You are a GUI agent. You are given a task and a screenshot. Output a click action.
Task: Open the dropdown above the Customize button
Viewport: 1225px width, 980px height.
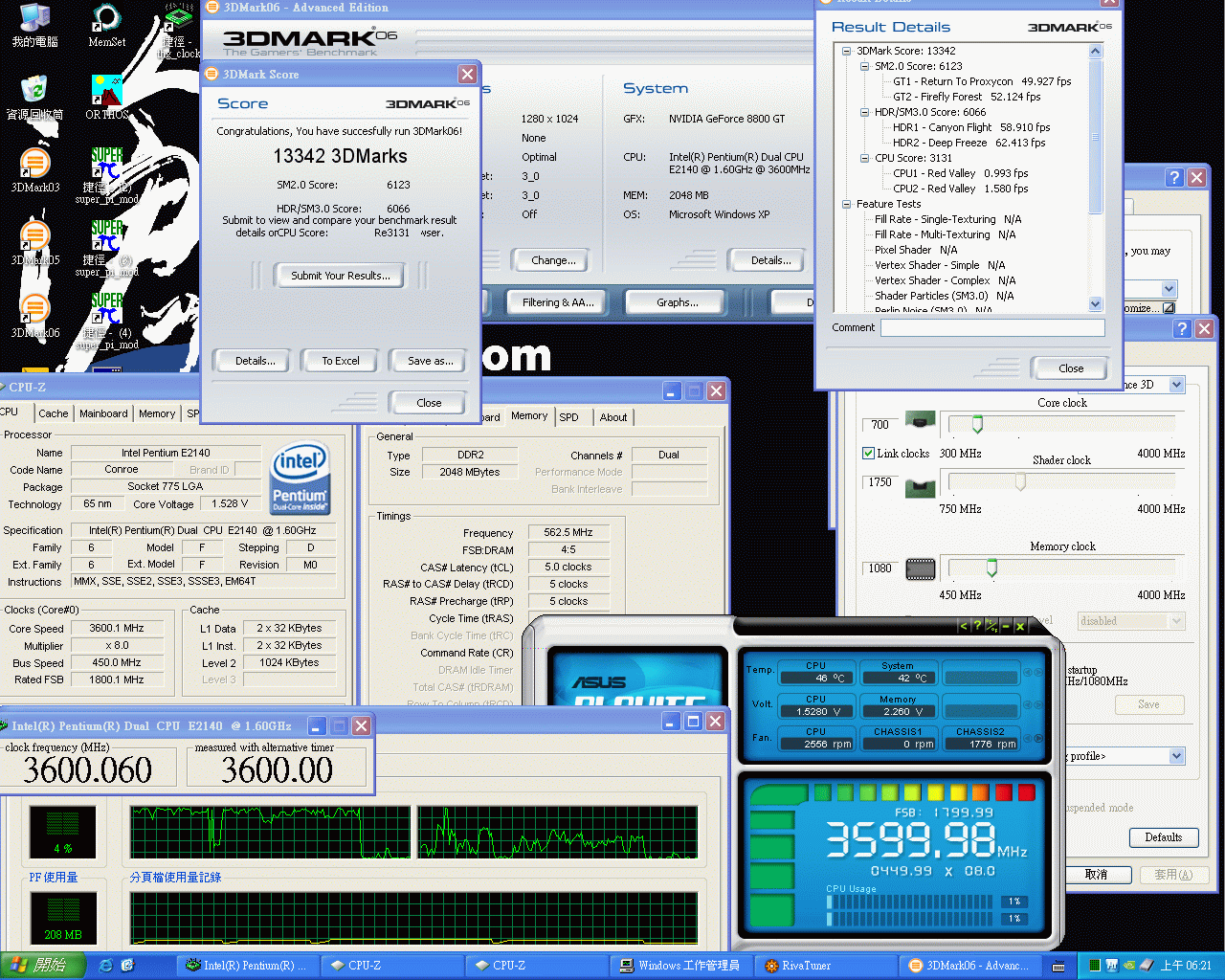click(1169, 288)
